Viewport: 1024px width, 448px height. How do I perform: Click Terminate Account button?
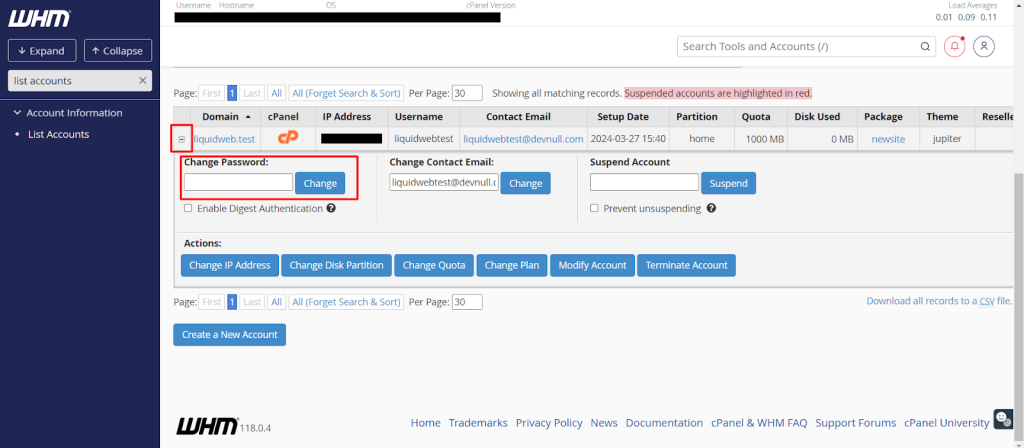click(x=686, y=265)
